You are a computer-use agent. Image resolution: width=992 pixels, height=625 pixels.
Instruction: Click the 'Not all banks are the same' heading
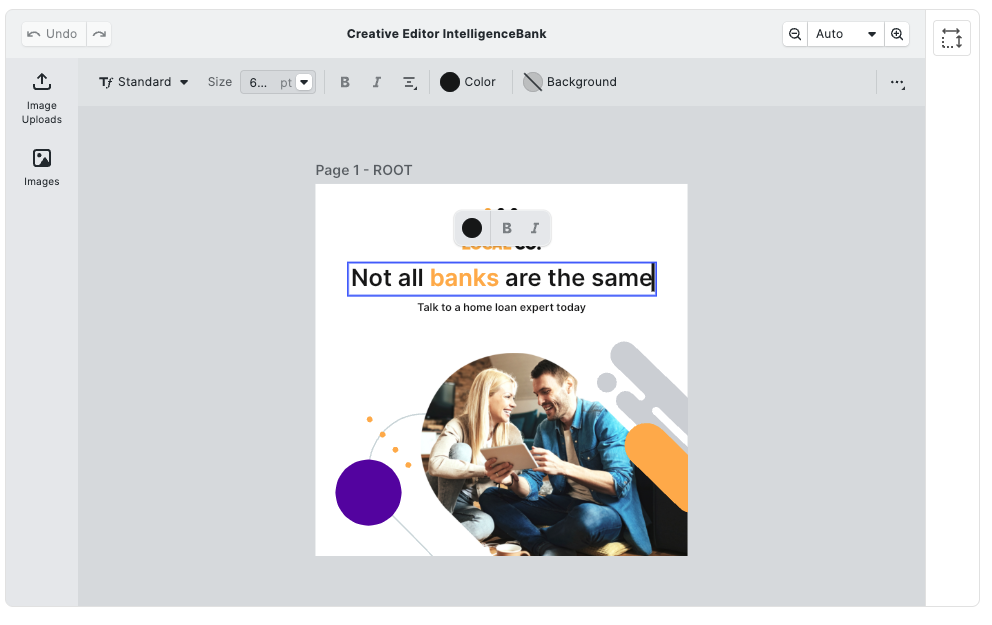tap(502, 279)
